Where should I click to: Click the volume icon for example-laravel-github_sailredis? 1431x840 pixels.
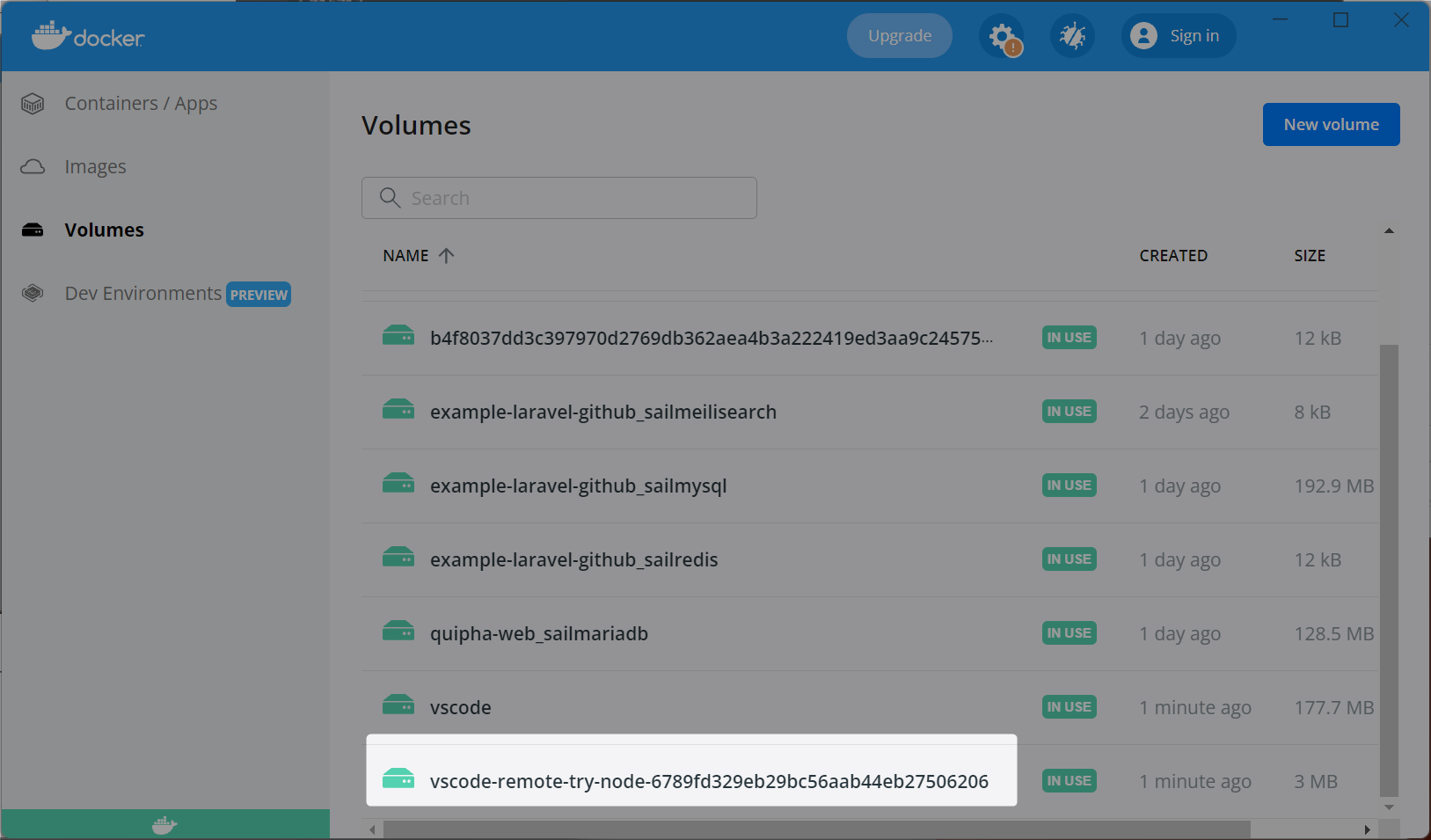tap(398, 558)
